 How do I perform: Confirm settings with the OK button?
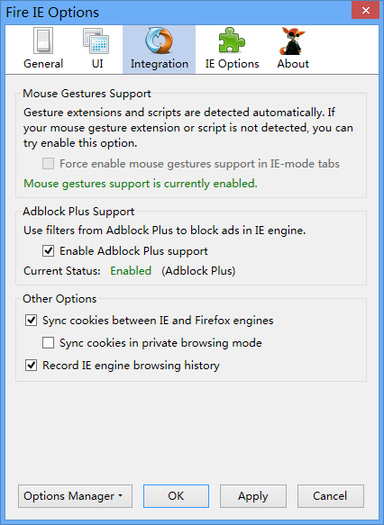[x=176, y=496]
